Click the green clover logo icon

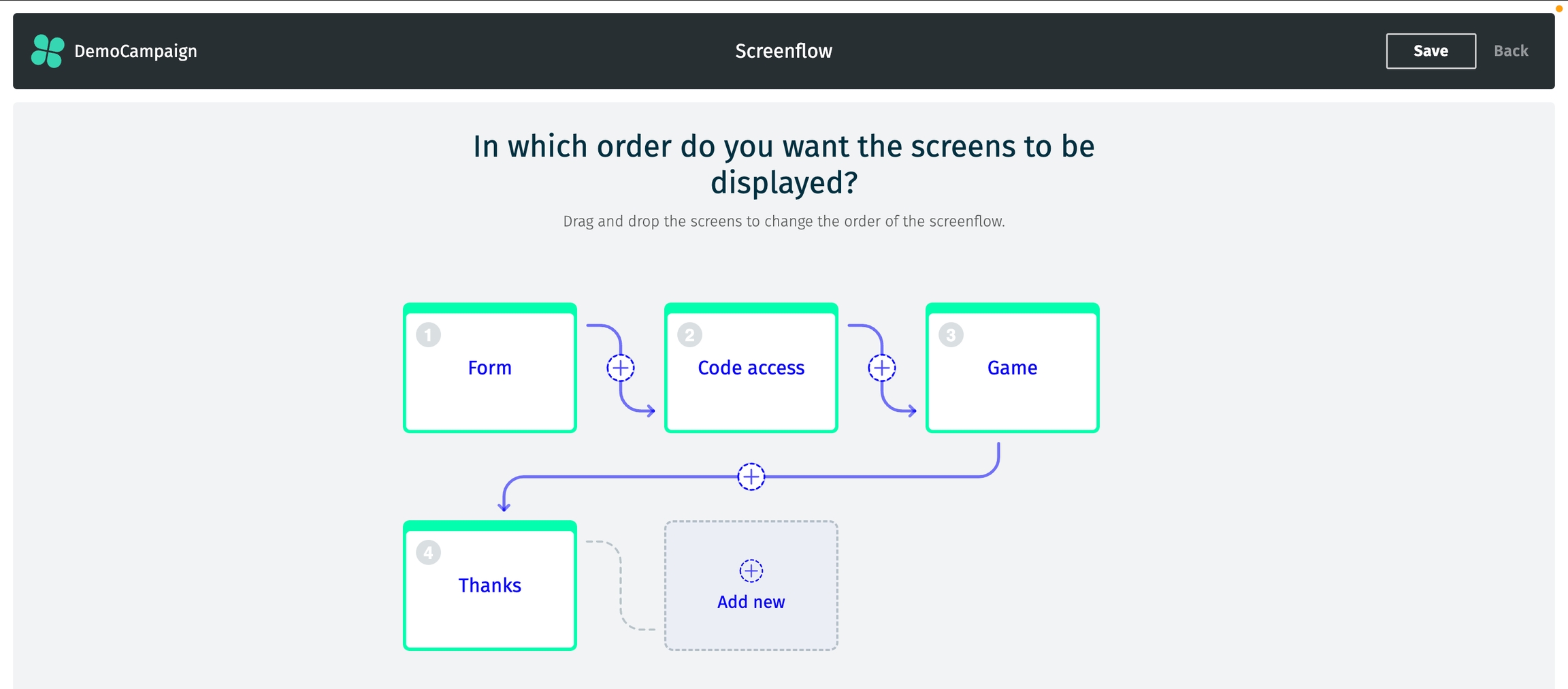(x=48, y=51)
